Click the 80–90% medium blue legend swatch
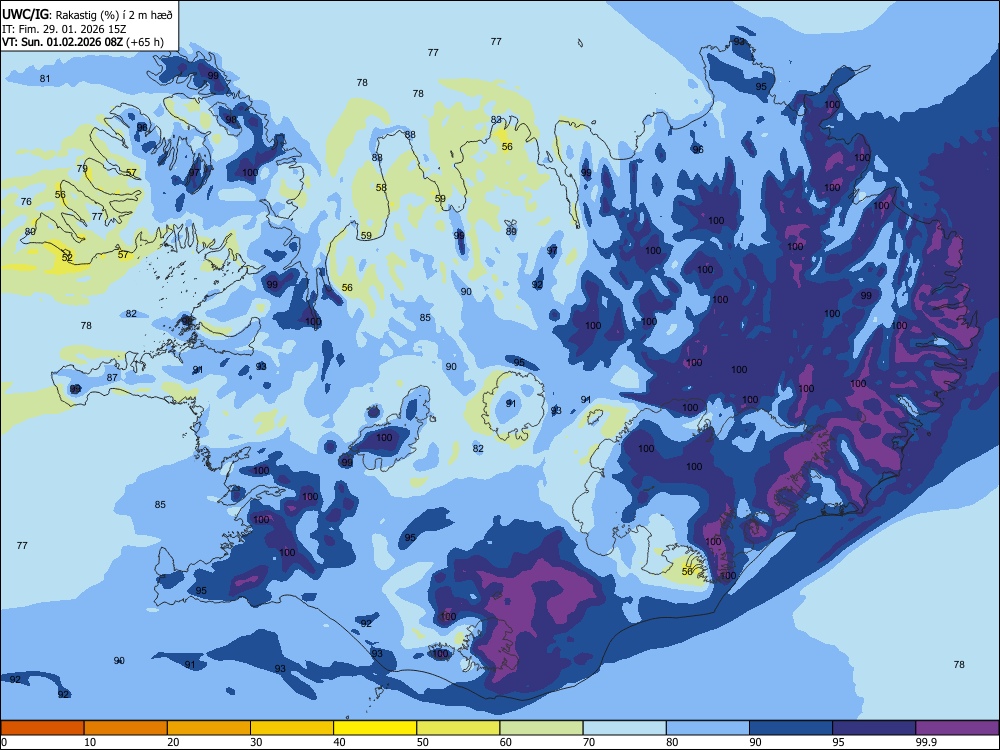 708,728
